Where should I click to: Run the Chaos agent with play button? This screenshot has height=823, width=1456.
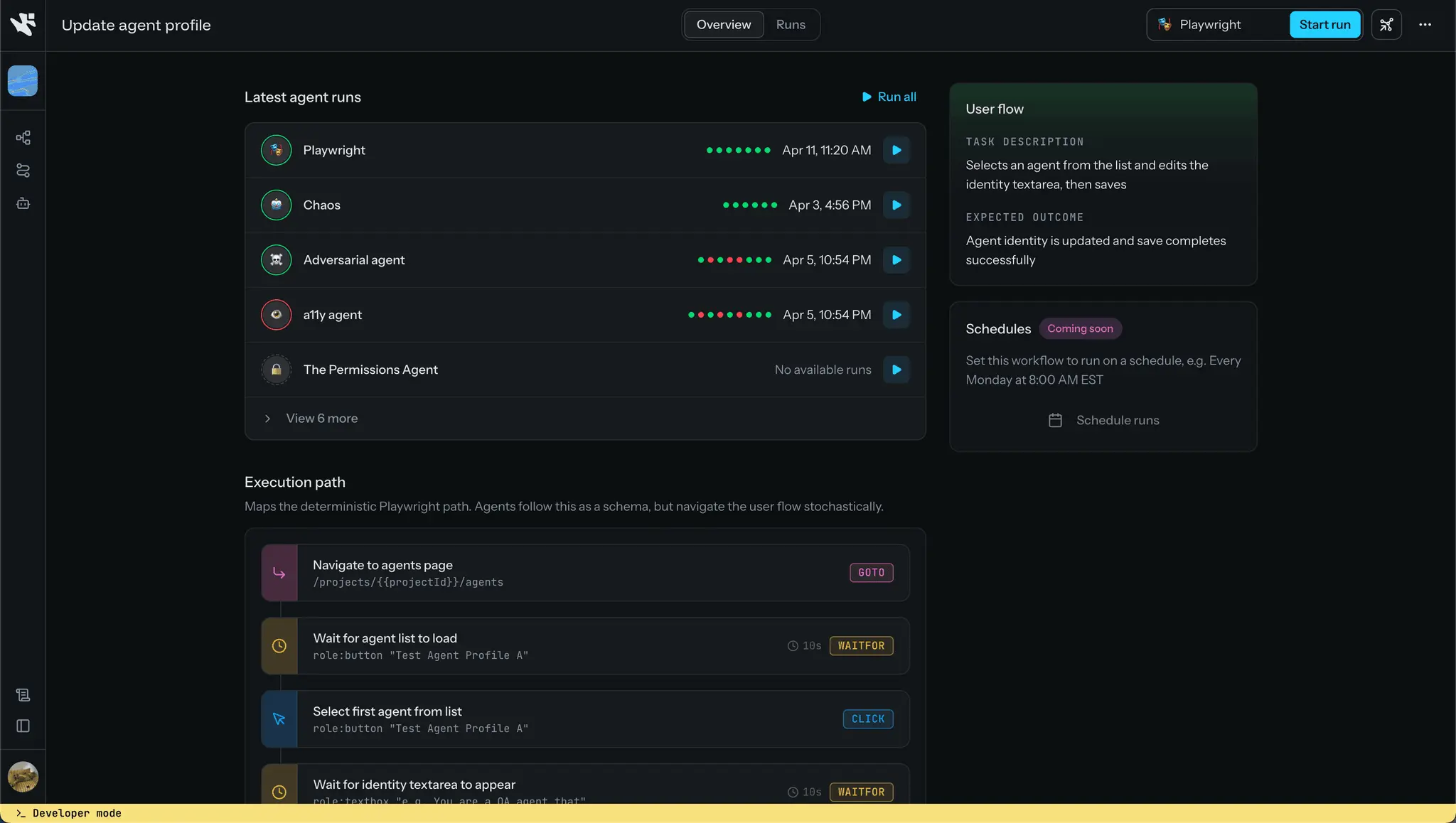[x=896, y=205]
